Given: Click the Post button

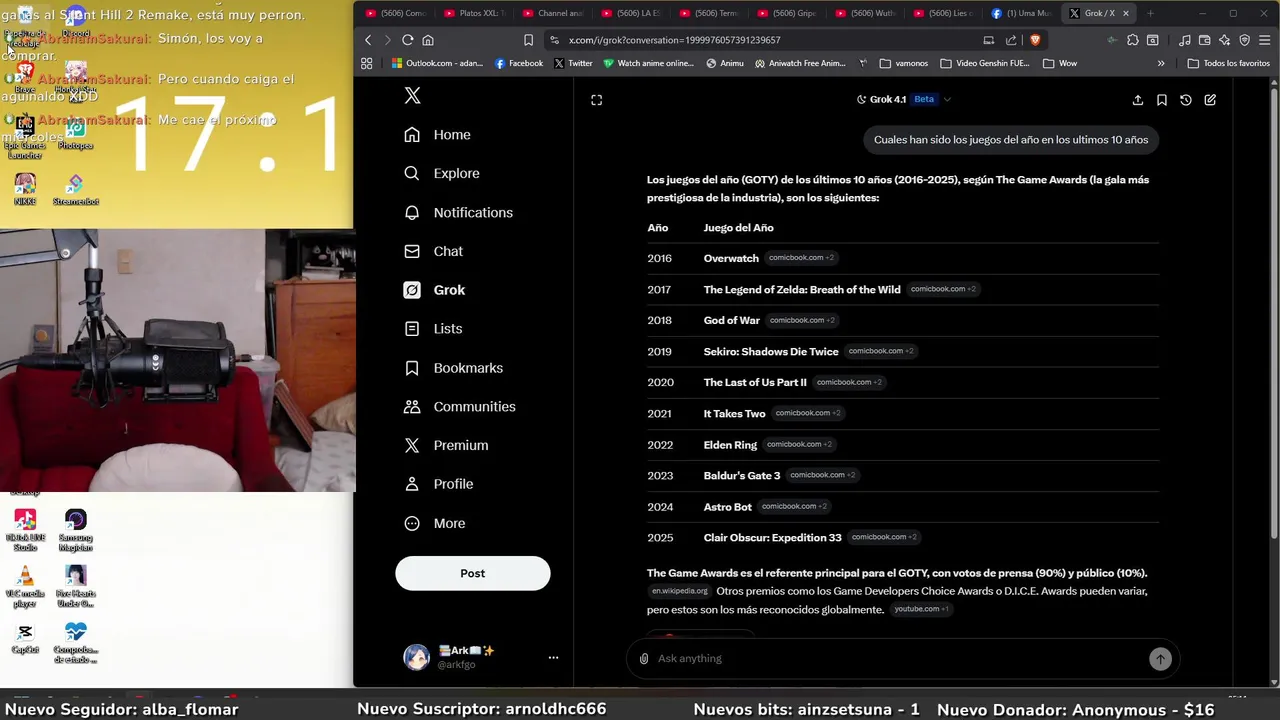Looking at the screenshot, I should [x=472, y=573].
